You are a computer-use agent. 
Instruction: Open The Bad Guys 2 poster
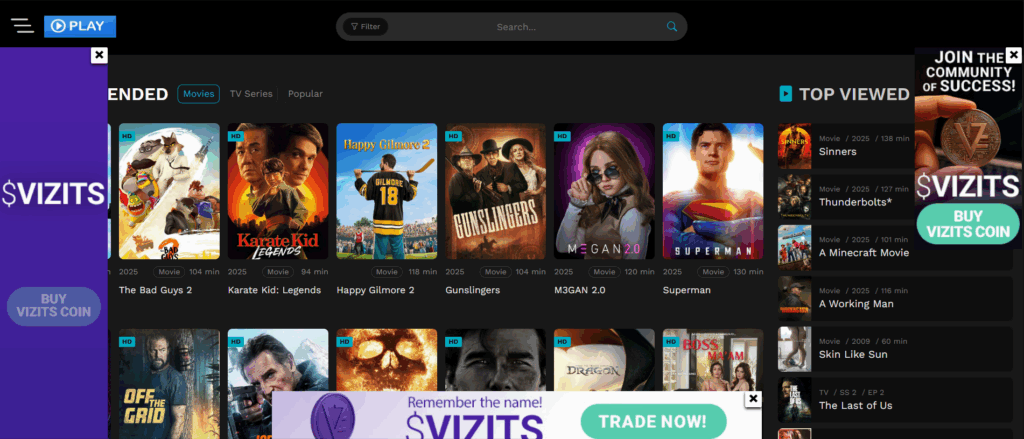click(x=169, y=191)
